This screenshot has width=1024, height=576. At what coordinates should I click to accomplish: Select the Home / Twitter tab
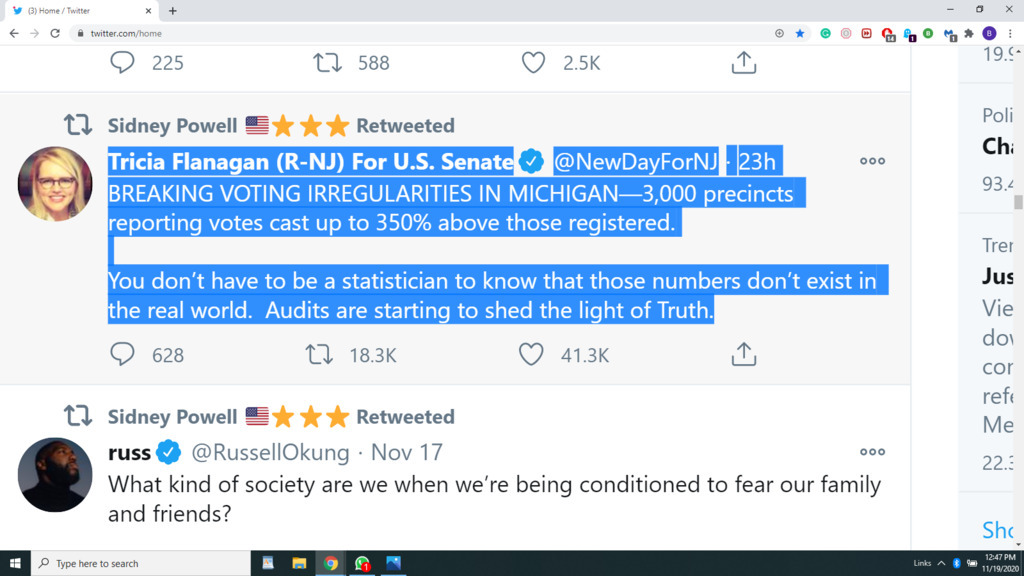80,11
